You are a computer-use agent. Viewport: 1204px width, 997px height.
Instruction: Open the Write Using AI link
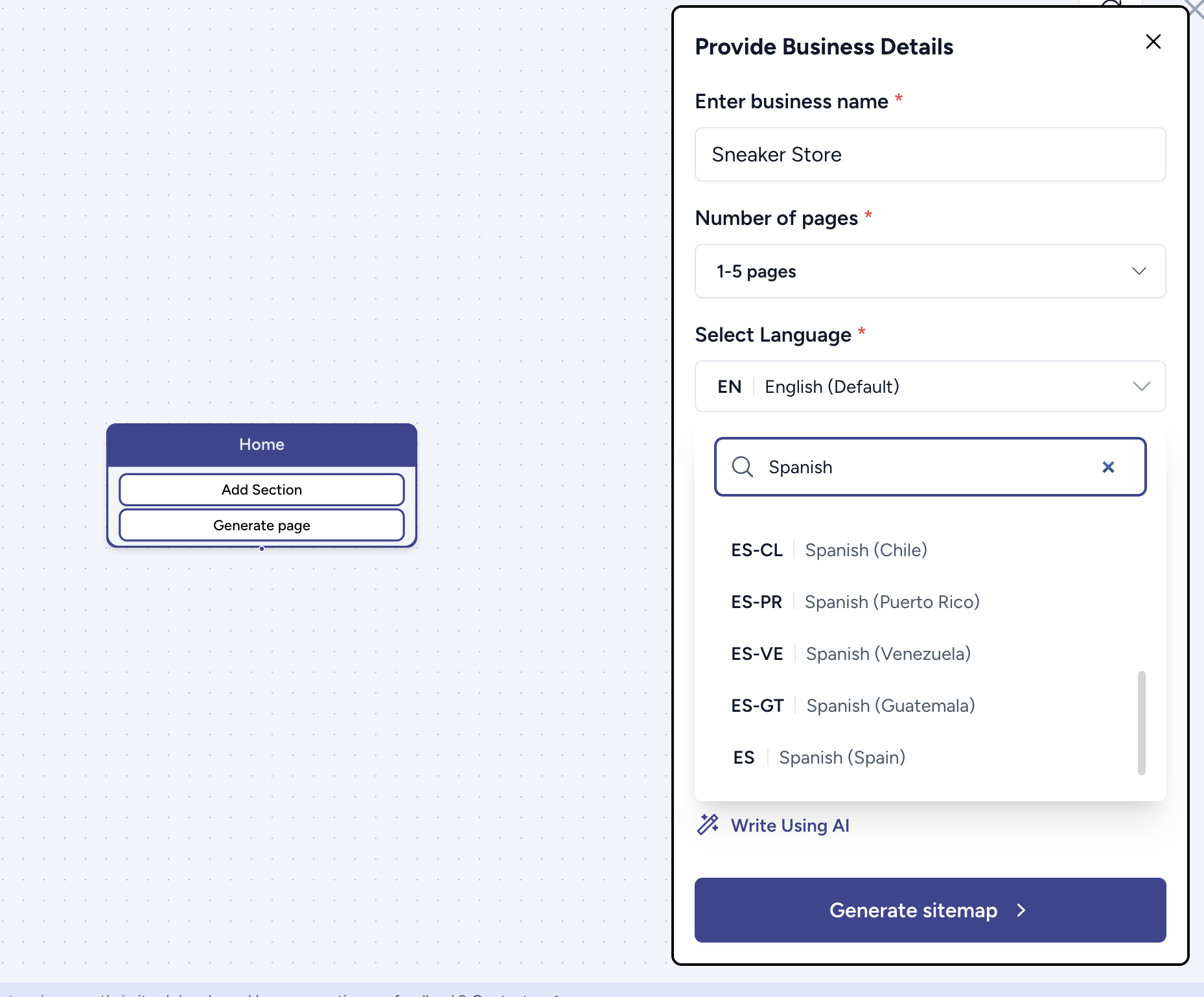tap(790, 825)
